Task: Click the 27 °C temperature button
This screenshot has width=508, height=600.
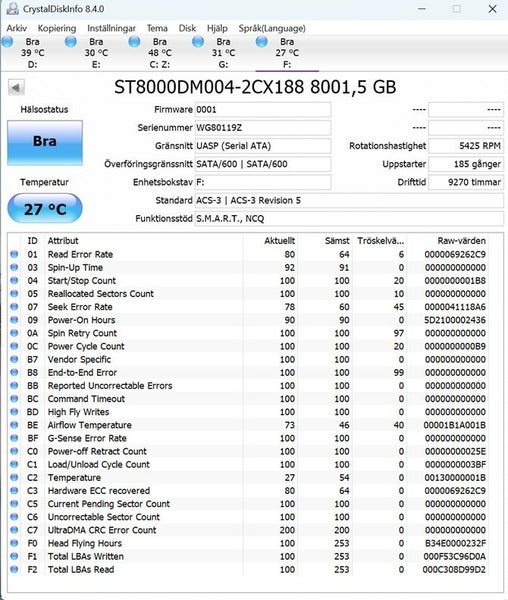Action: (45, 209)
